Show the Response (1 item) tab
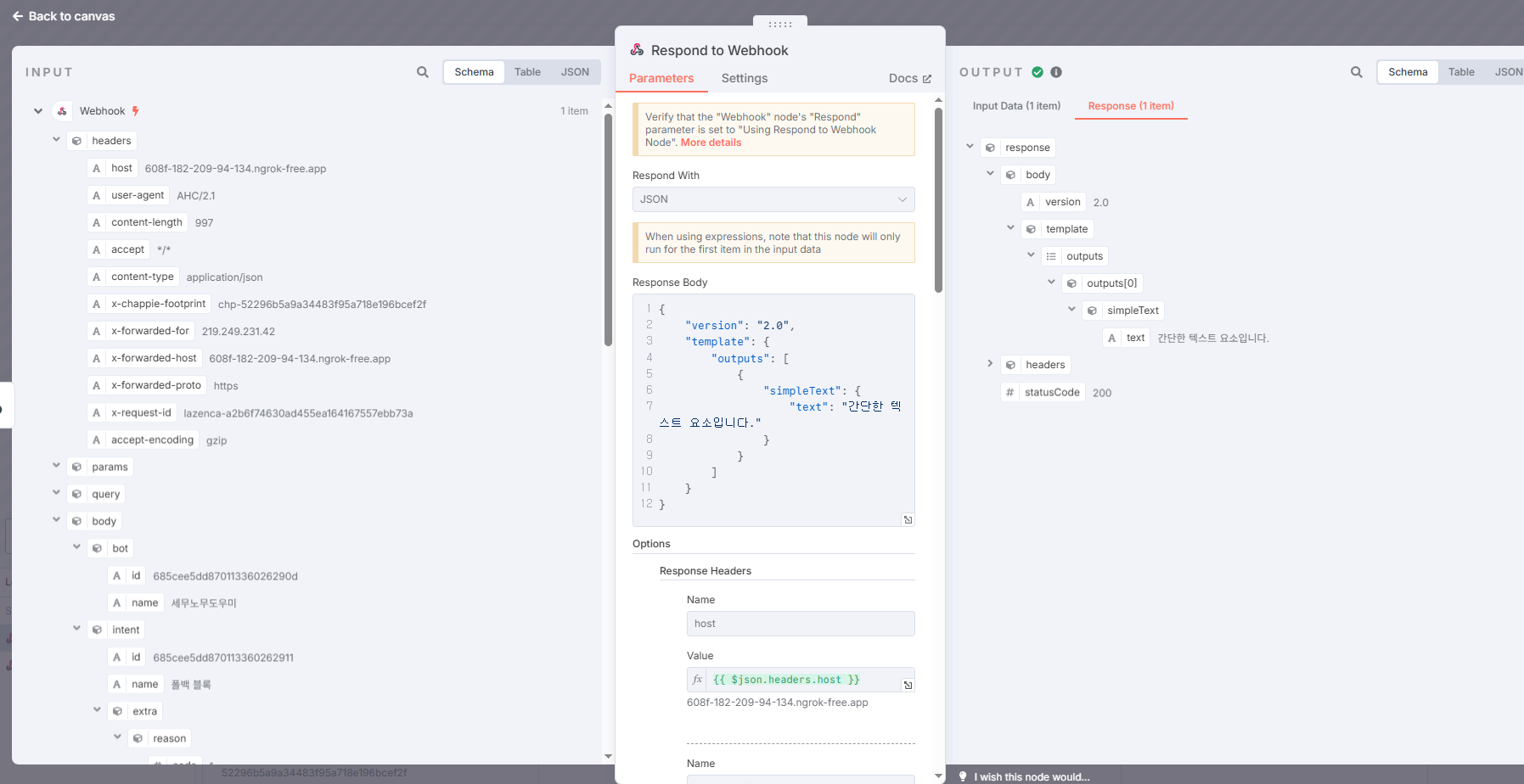This screenshot has width=1524, height=784. pyautogui.click(x=1131, y=106)
